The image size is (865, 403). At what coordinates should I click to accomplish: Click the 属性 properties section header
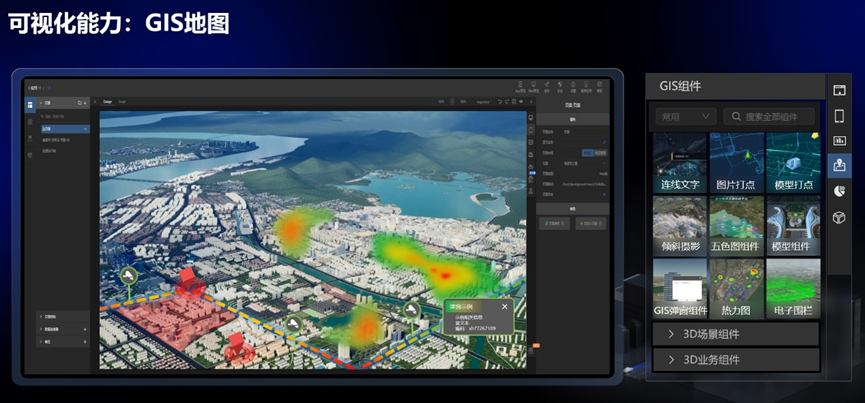573,119
